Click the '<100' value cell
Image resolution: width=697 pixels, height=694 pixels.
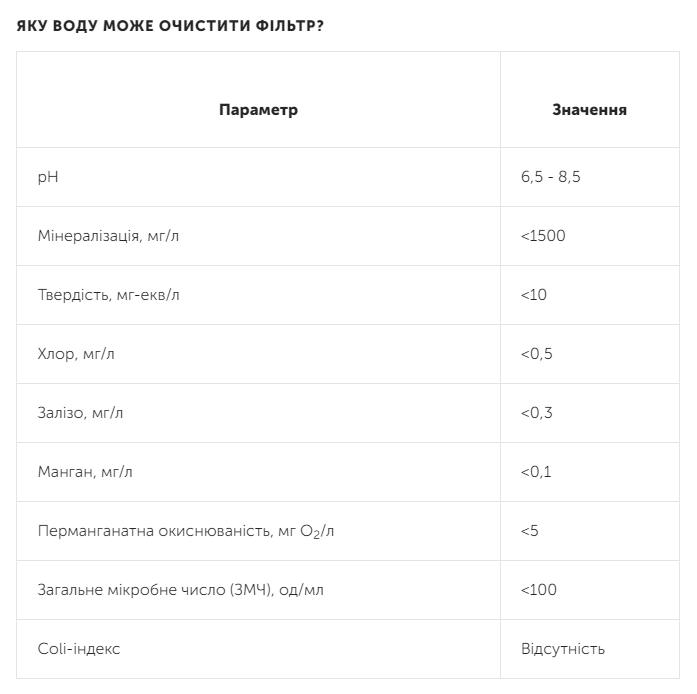(x=539, y=590)
